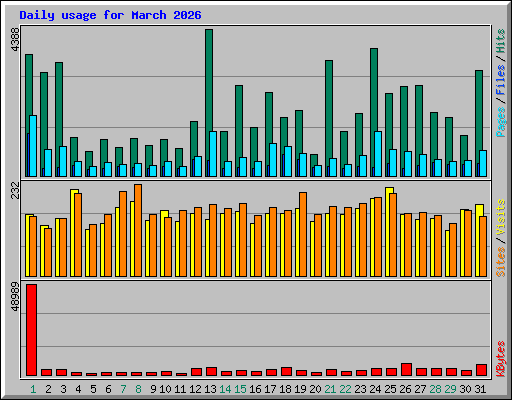Viewport: 512px width, 400px height.
Task: Click the day 25 axis label
Action: pos(390,389)
